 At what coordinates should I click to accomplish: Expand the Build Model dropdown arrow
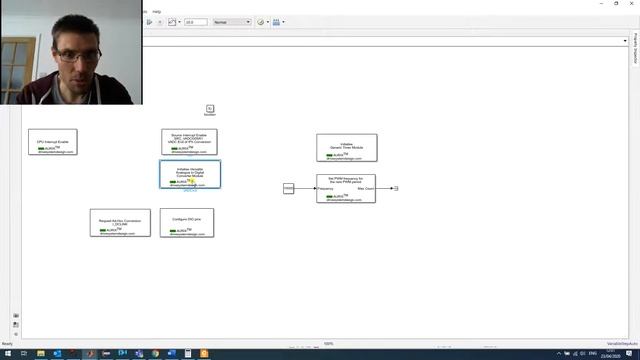pyautogui.click(x=284, y=22)
